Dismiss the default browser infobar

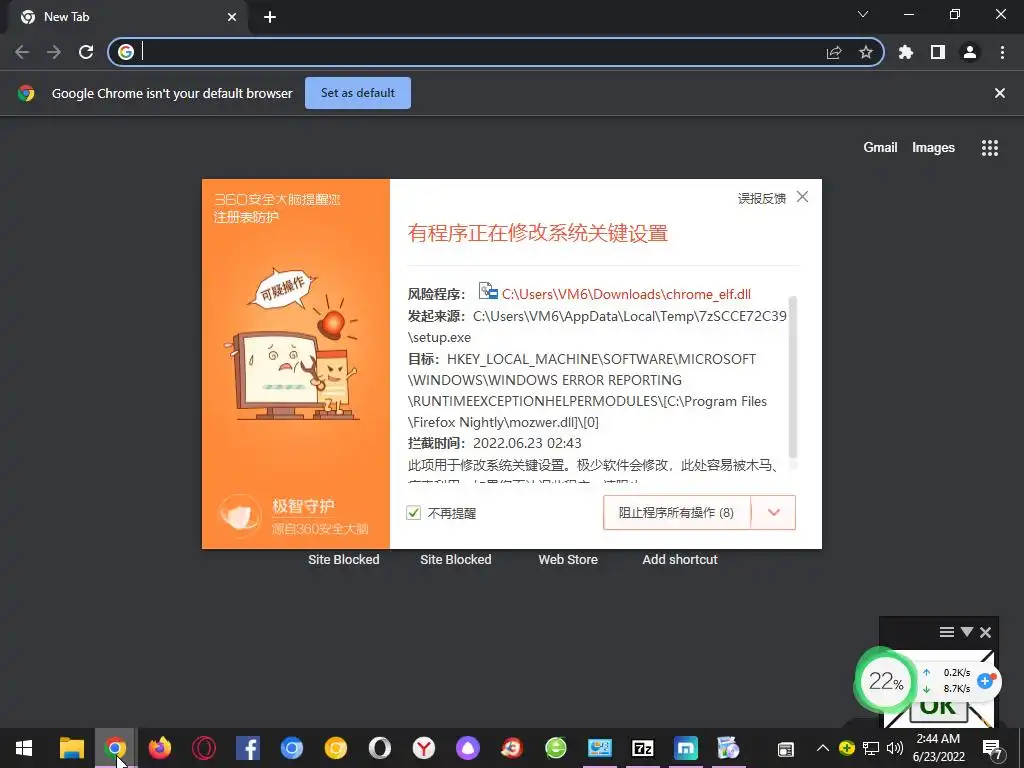pyautogui.click(x=1000, y=93)
